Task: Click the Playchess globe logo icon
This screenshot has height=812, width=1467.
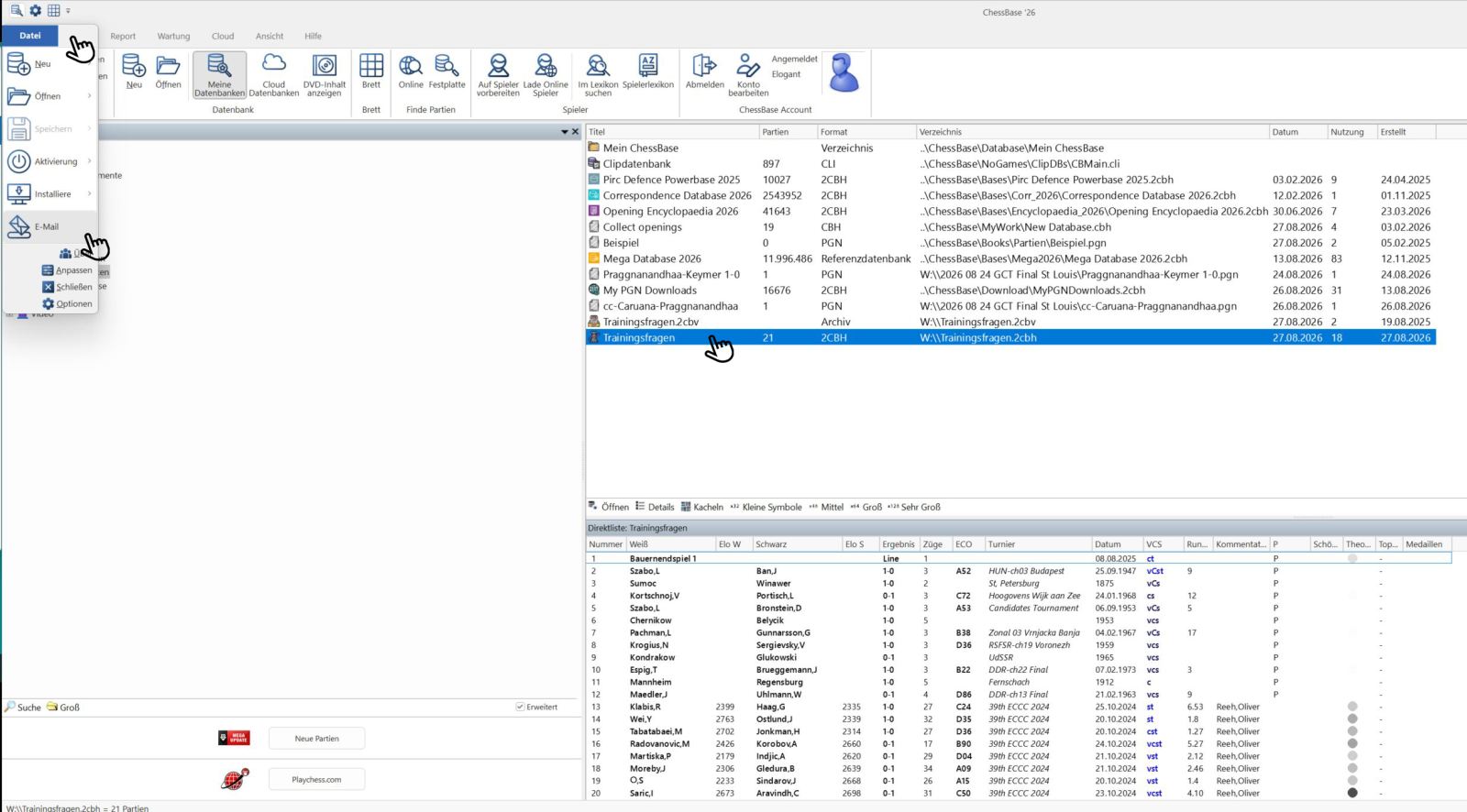Action: tap(236, 779)
